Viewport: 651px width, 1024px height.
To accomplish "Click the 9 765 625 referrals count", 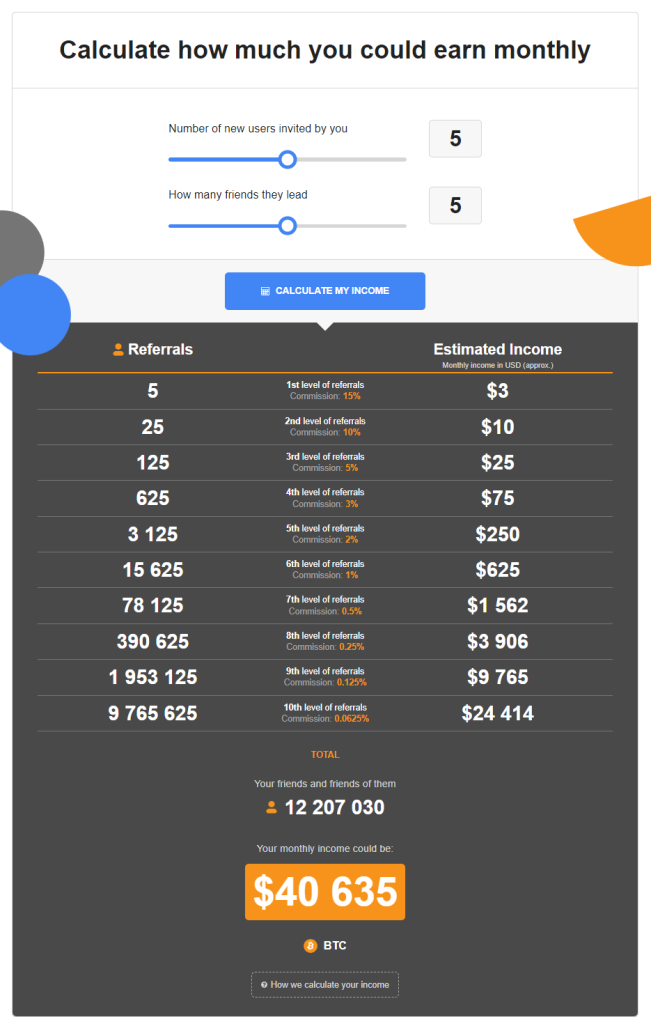I will click(153, 713).
